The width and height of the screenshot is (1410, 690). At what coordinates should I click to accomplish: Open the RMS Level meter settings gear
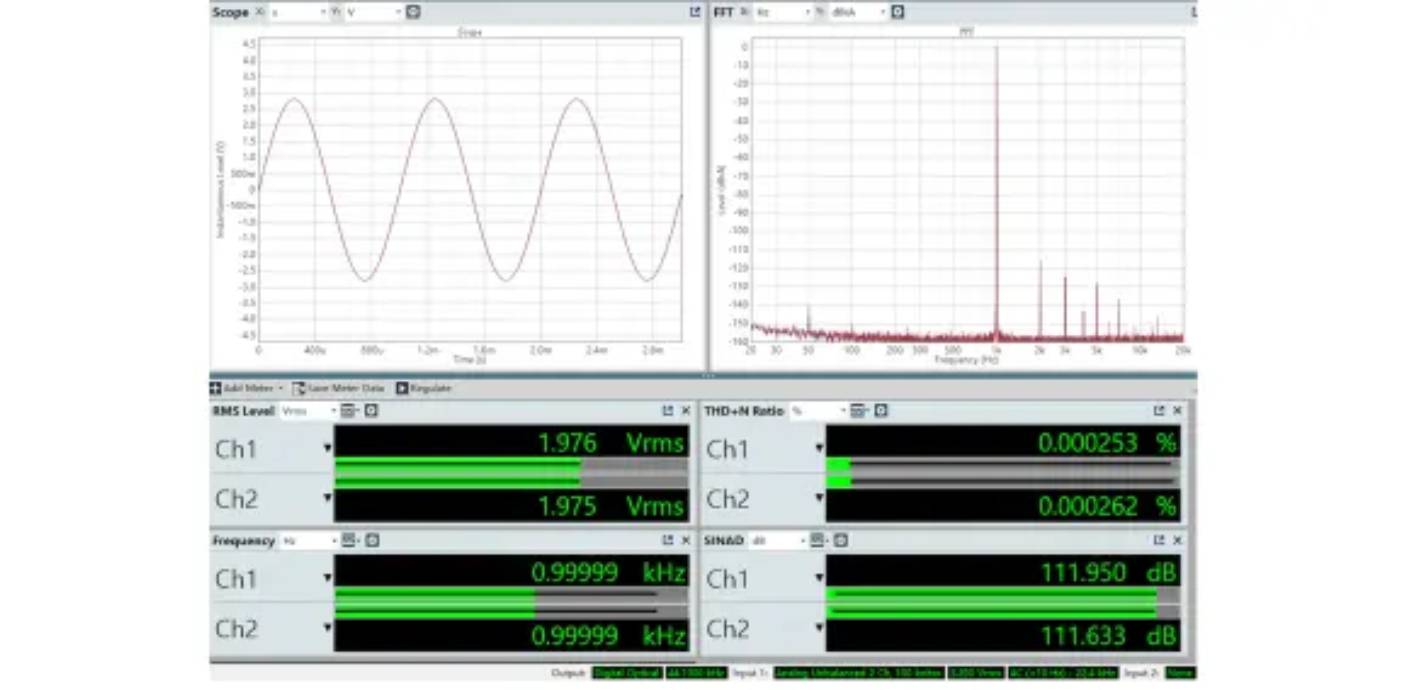click(371, 411)
